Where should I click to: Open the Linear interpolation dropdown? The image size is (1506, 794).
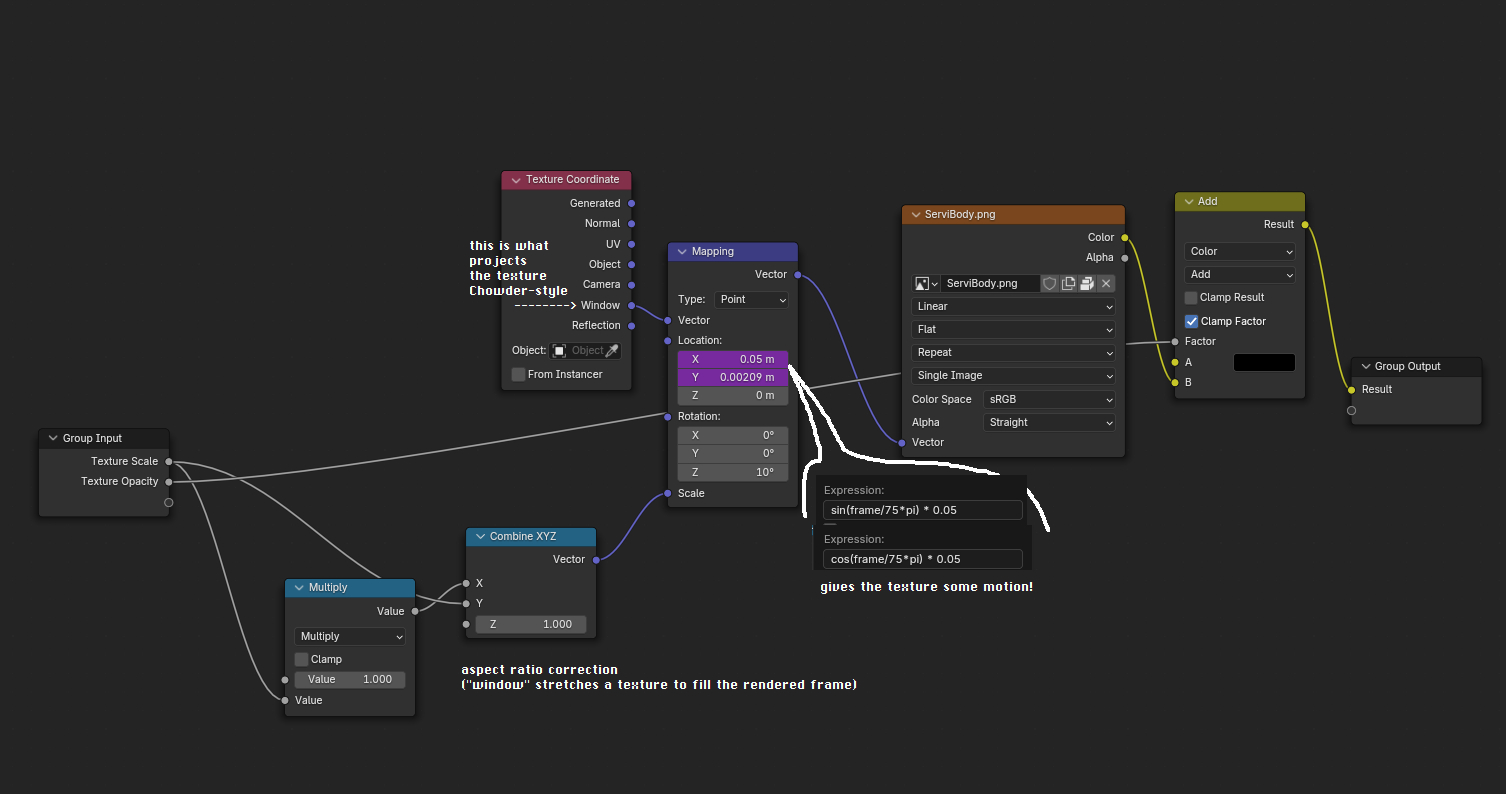[1013, 306]
